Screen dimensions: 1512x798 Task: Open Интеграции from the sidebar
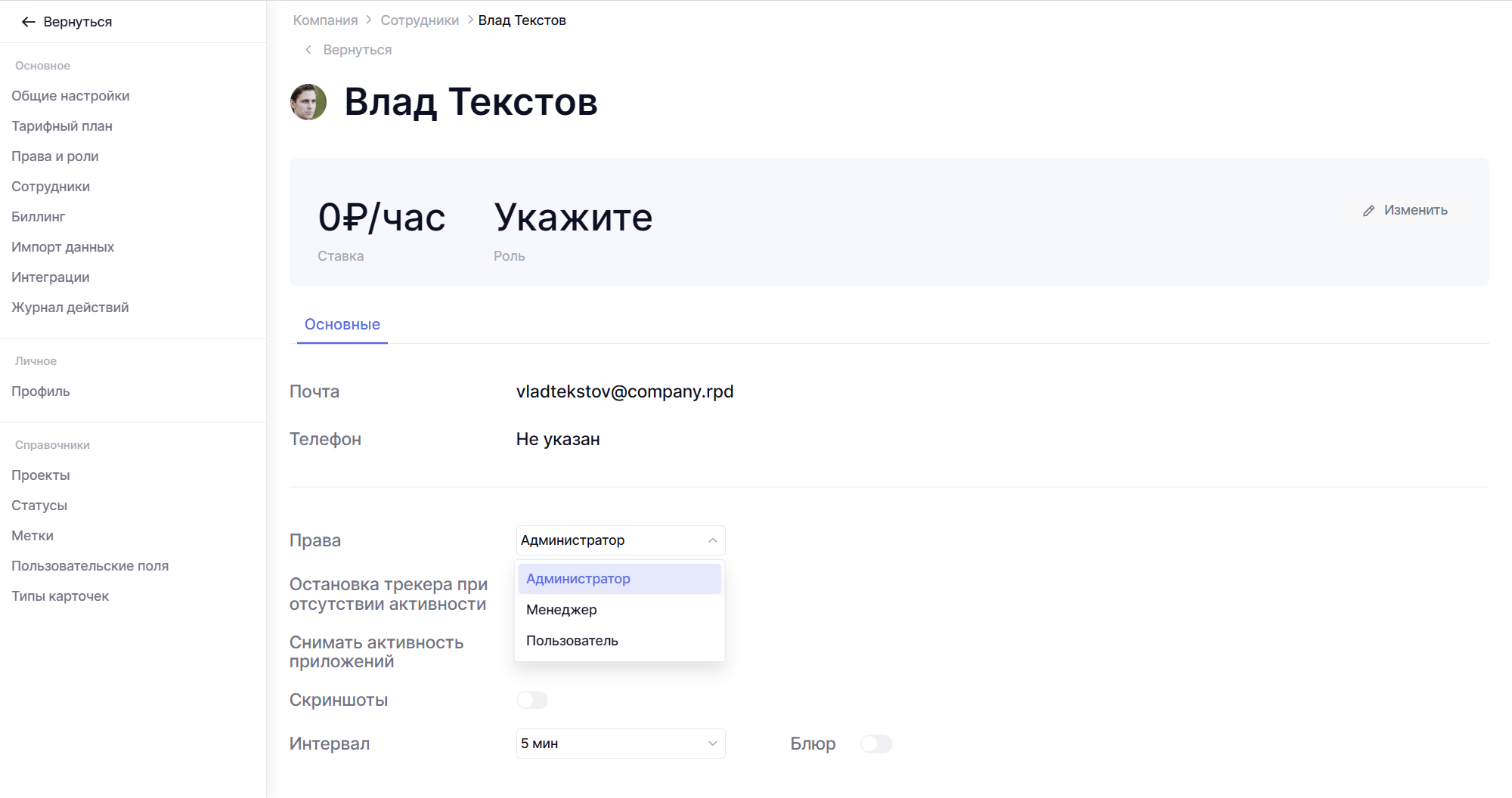[51, 277]
